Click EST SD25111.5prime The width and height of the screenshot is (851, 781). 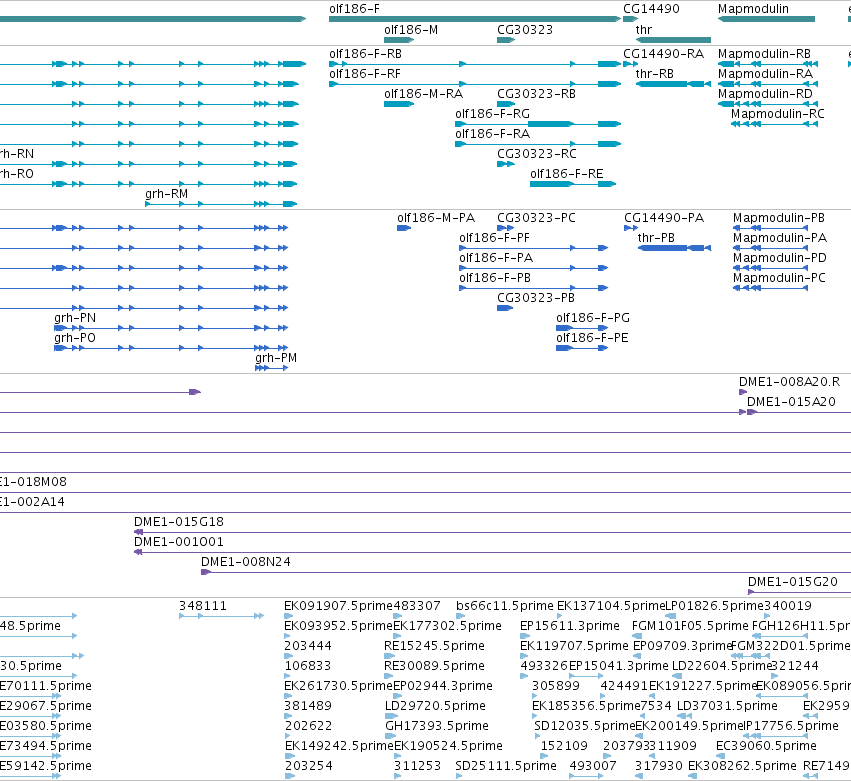(x=506, y=767)
